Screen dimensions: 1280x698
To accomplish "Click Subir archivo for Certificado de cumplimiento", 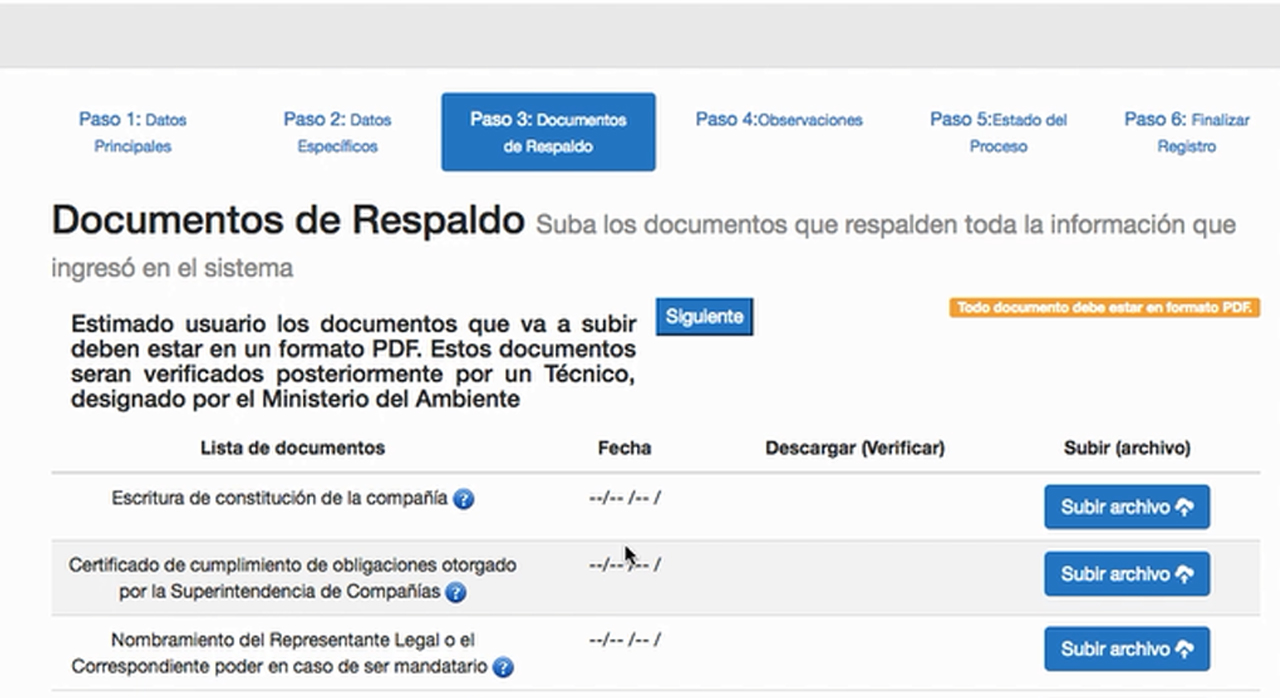I will 1126,574.
